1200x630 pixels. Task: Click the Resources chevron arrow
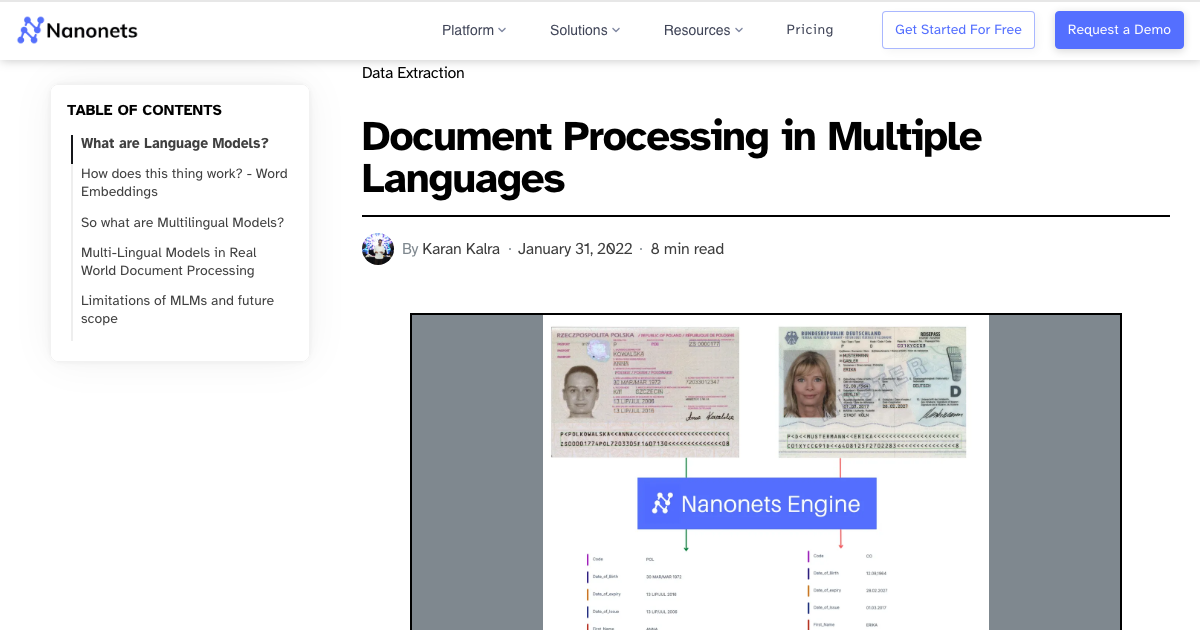coord(739,31)
